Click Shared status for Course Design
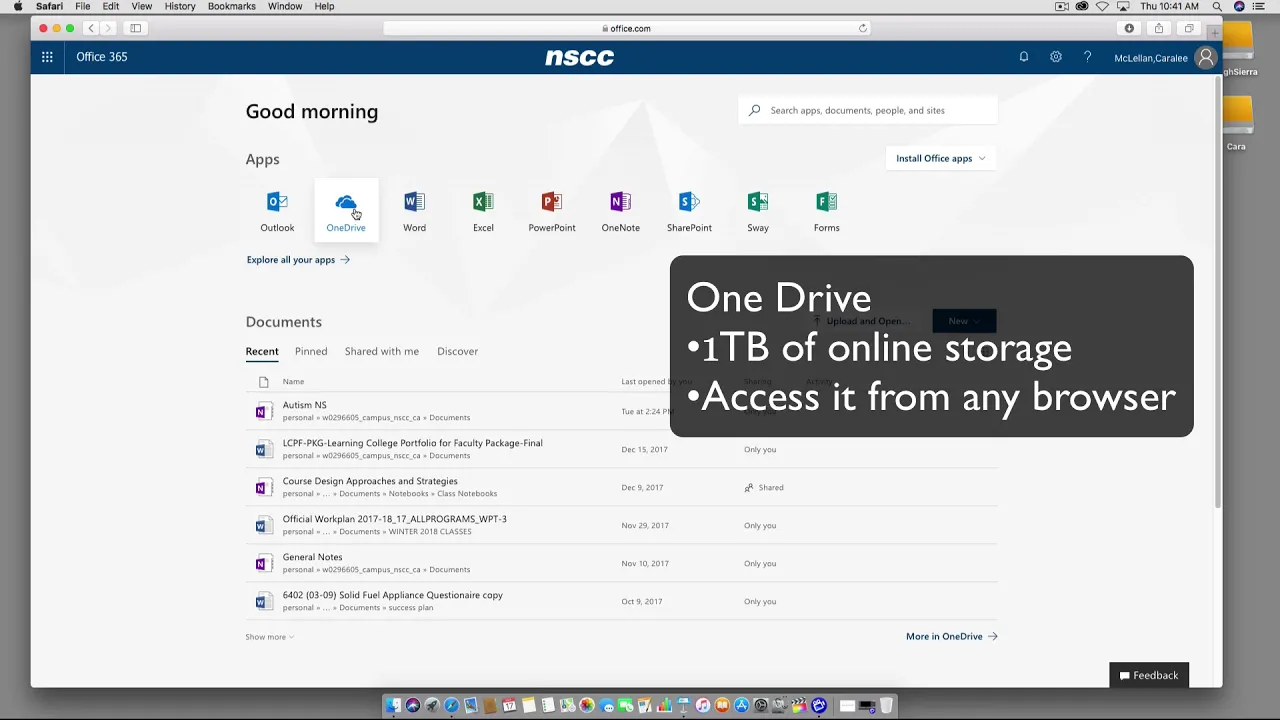The height and width of the screenshot is (720, 1280). (x=764, y=488)
